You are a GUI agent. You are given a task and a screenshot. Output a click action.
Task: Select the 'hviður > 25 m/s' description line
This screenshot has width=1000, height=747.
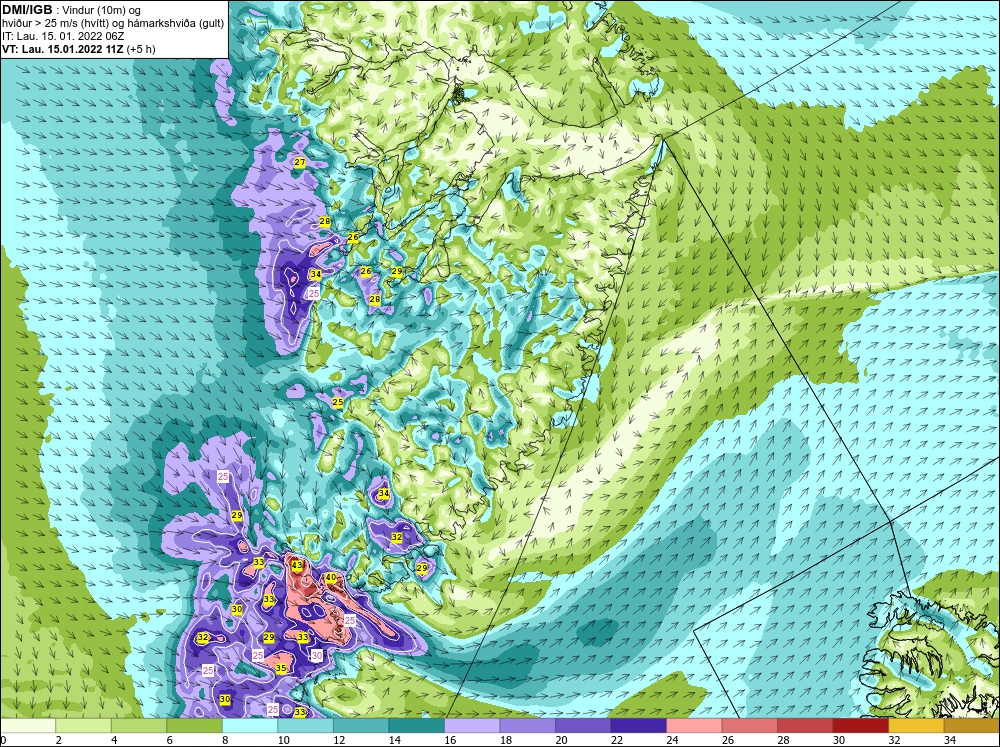113,23
